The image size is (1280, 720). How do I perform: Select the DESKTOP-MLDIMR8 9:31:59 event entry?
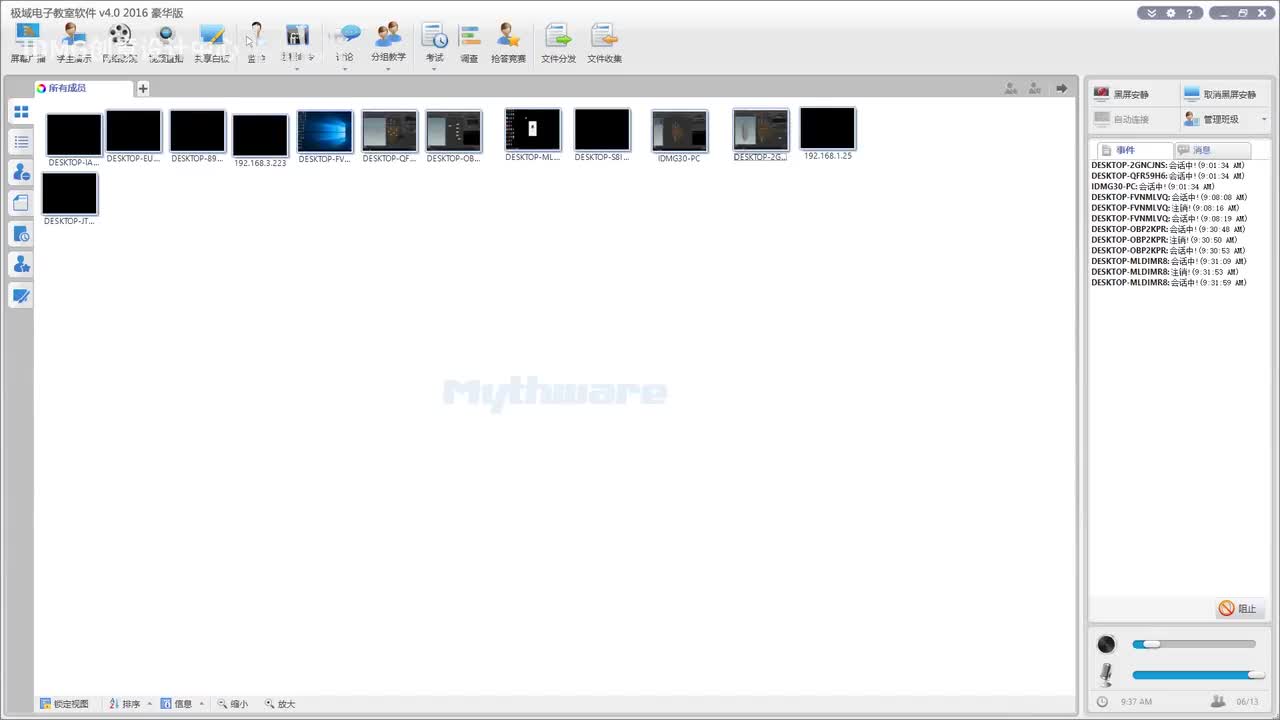click(x=1169, y=283)
